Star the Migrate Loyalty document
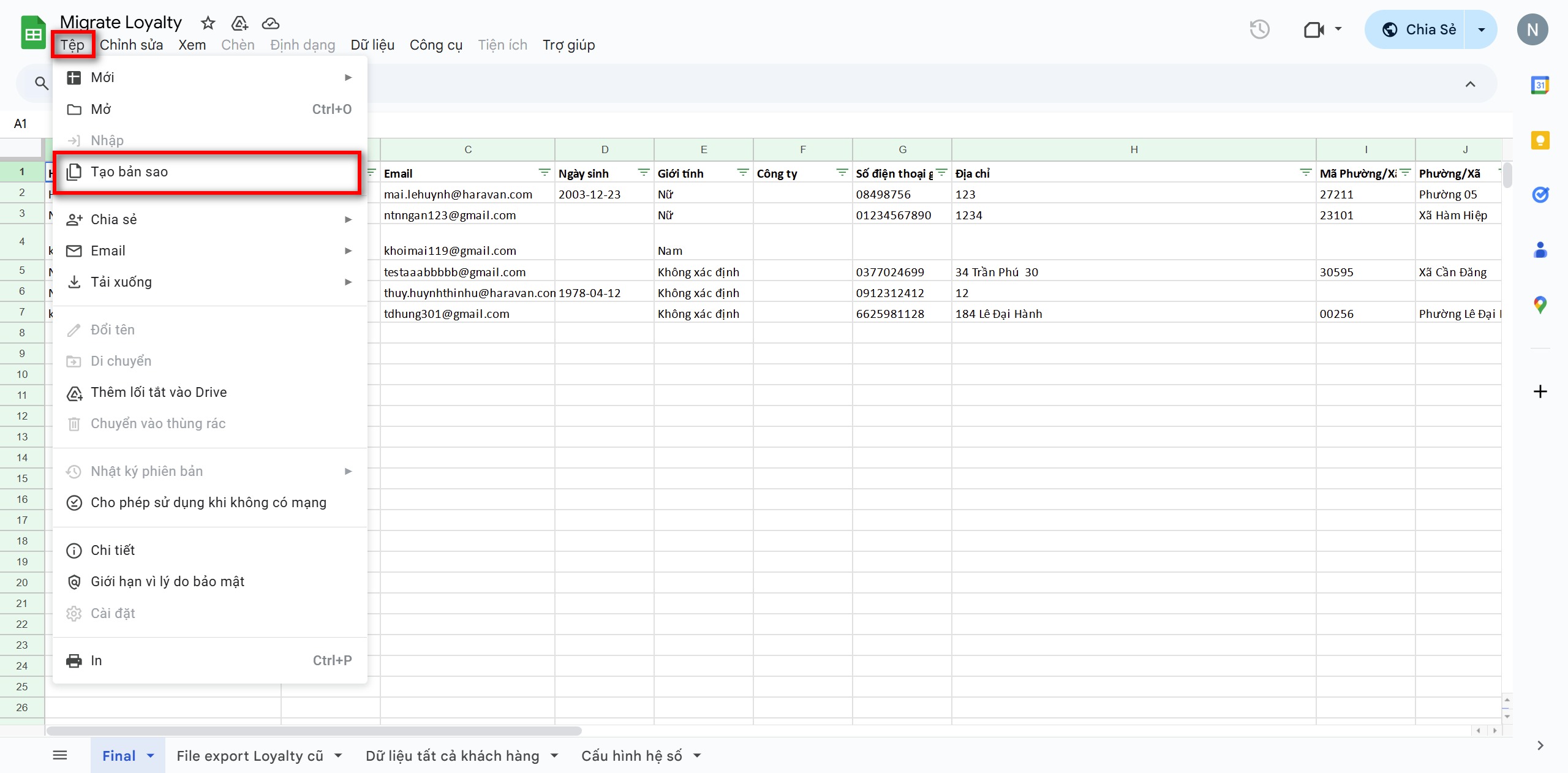Image resolution: width=1568 pixels, height=773 pixels. click(x=208, y=23)
